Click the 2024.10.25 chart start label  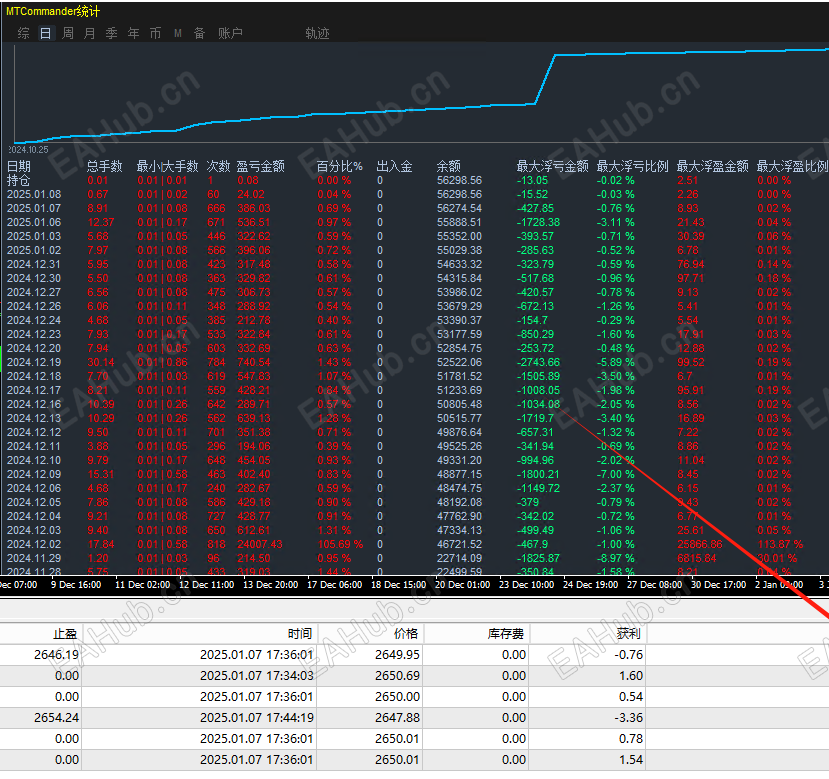28,150
